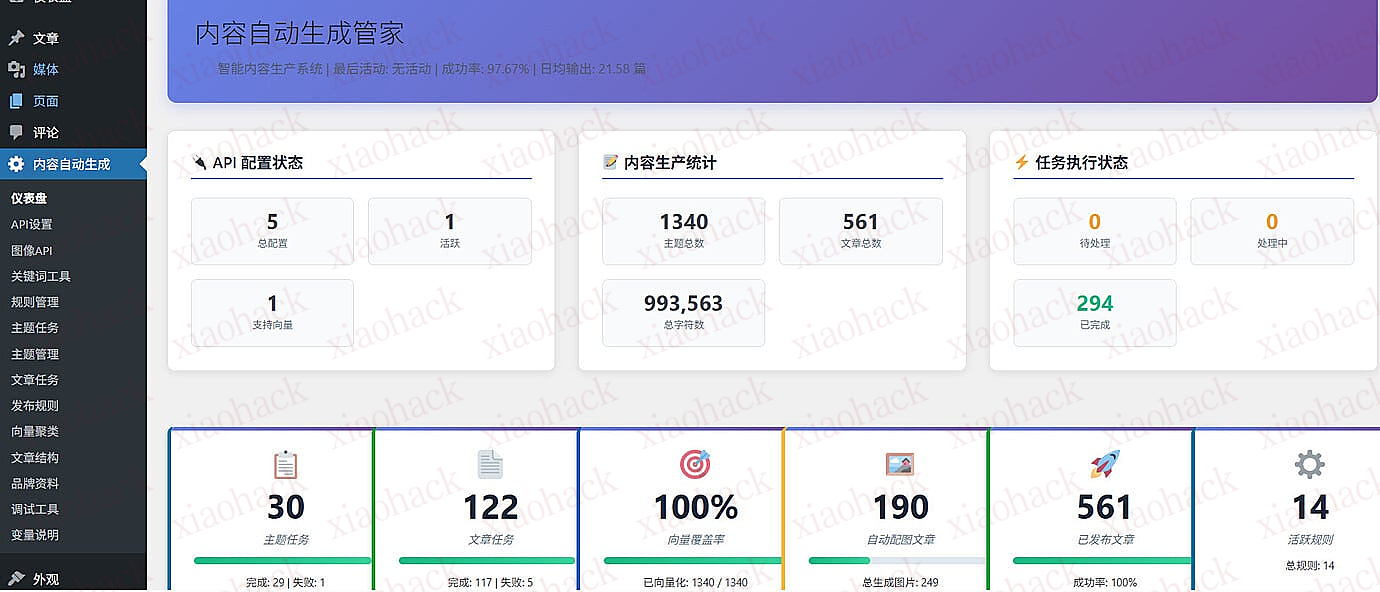Click the dartboard icon on 向量覆盖率 card
Image resolution: width=1380 pixels, height=592 pixels.
click(x=696, y=463)
